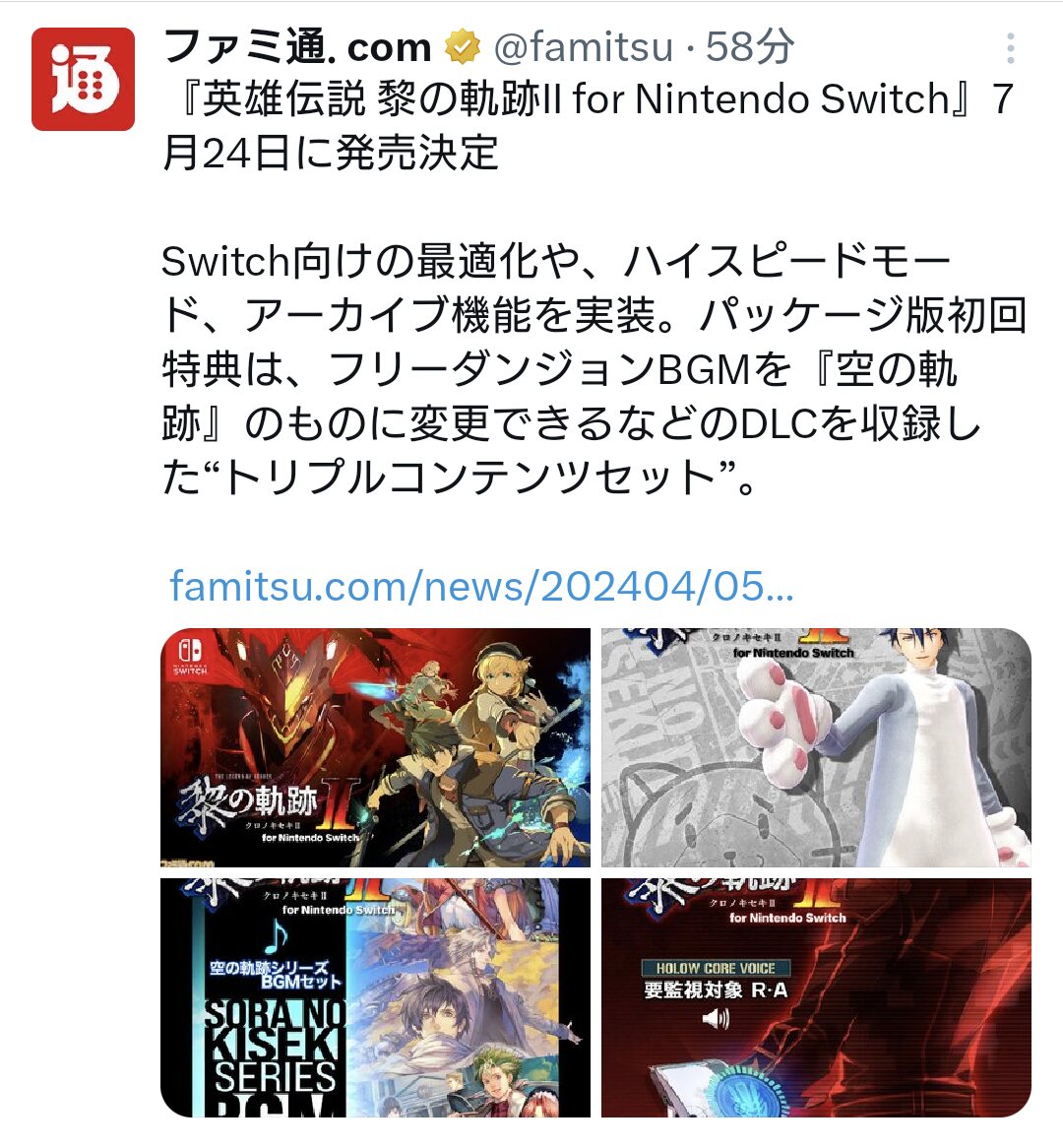The width and height of the screenshot is (1063, 1148).
Task: Click the blue music note icon
Action: (x=276, y=935)
